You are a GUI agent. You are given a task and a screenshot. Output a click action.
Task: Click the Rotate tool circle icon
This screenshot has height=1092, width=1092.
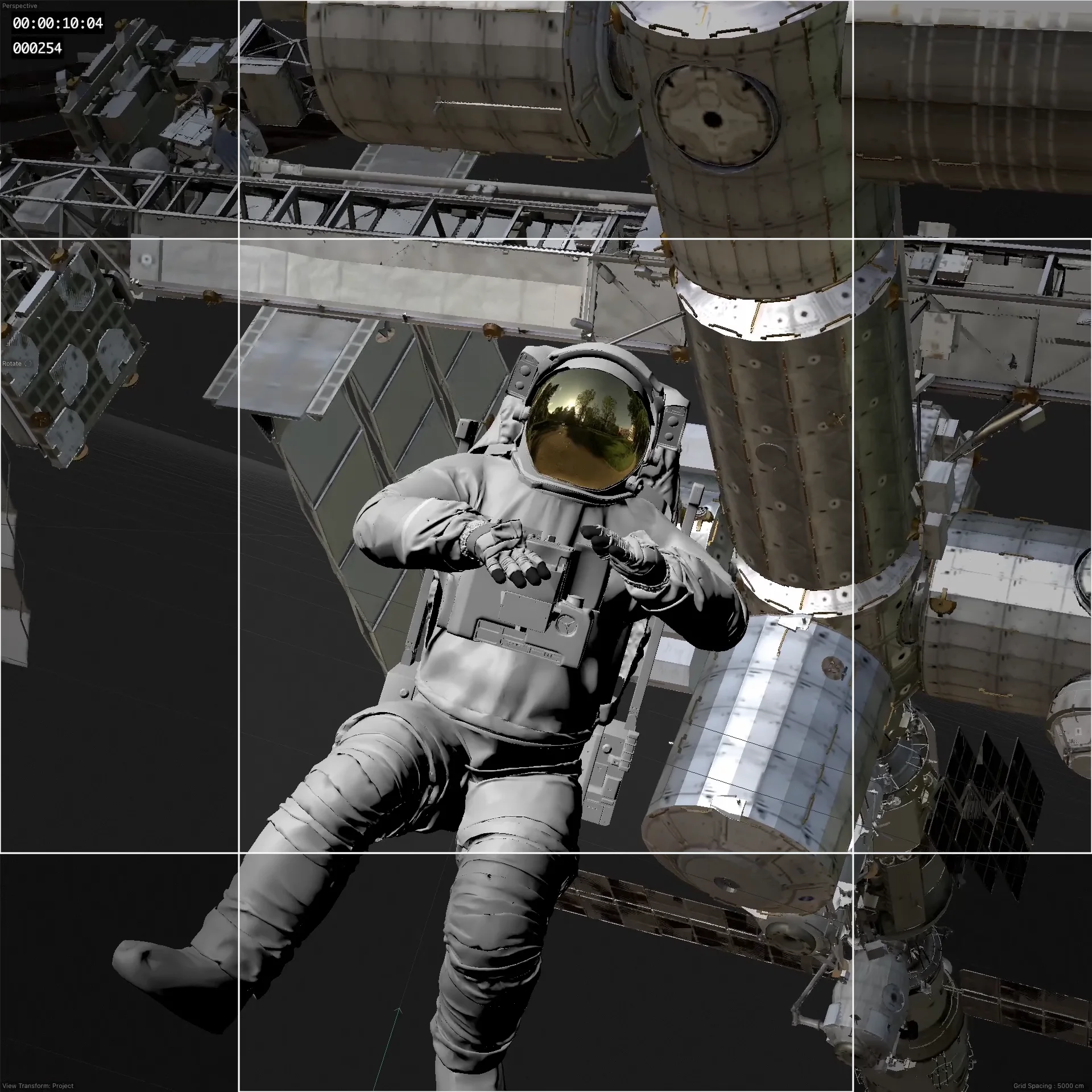pos(27,363)
